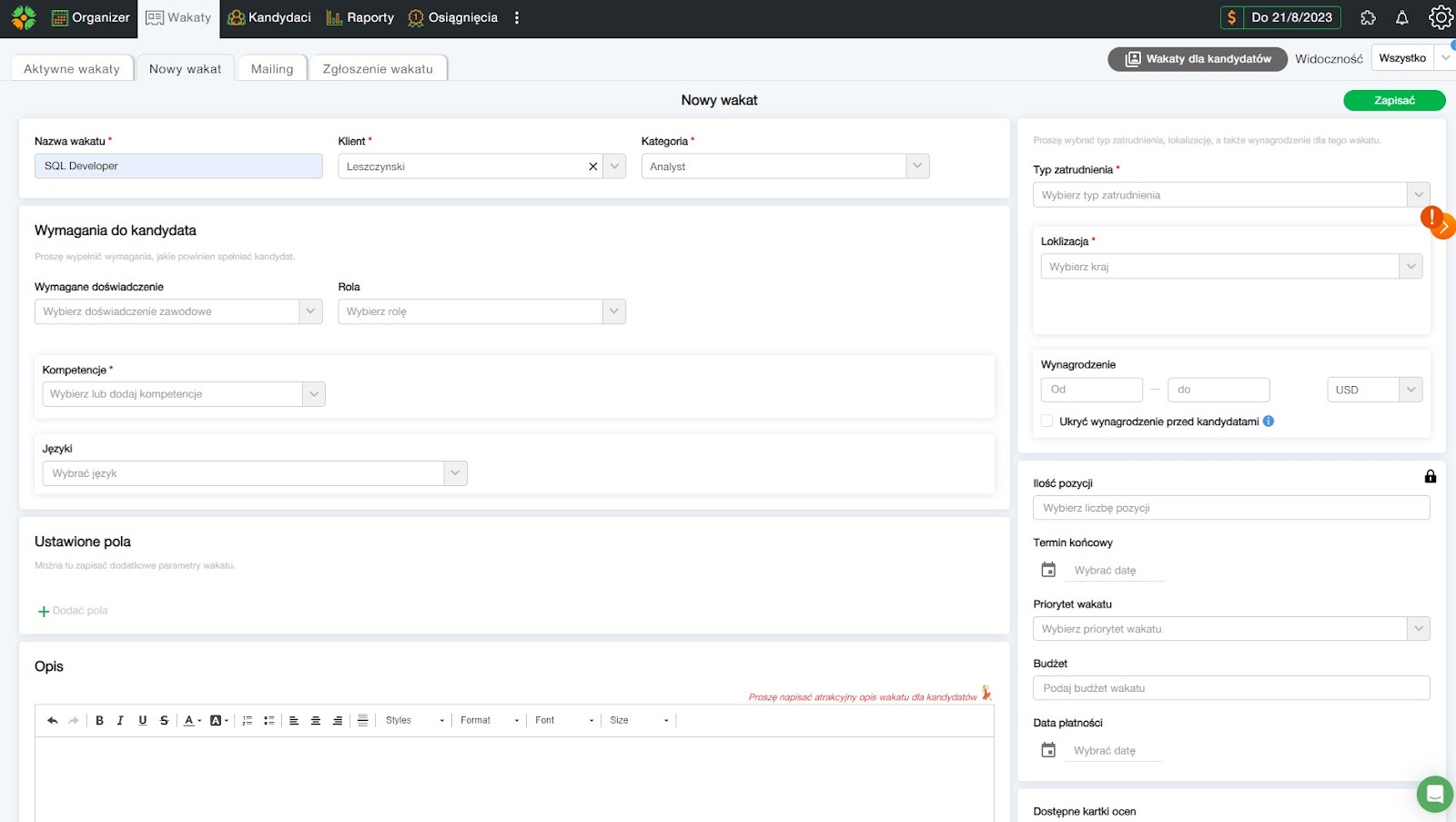Open the integrations puzzle icon
This screenshot has width=1456, height=822.
coord(1368,17)
